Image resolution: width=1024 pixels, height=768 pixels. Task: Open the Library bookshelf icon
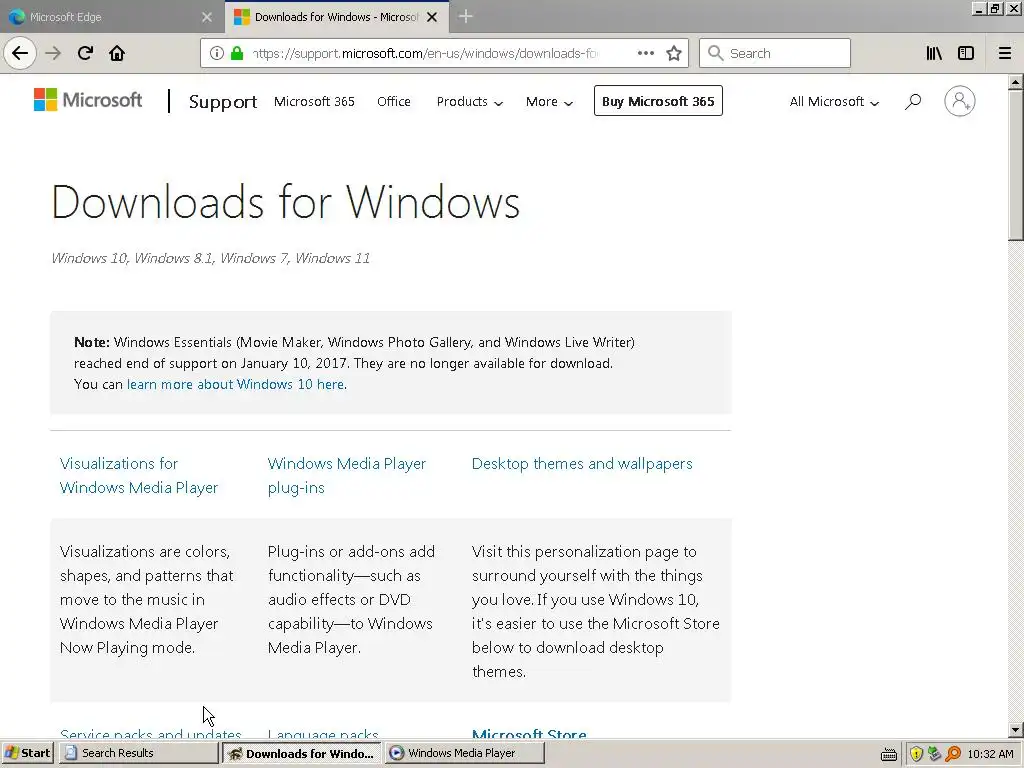coord(934,53)
